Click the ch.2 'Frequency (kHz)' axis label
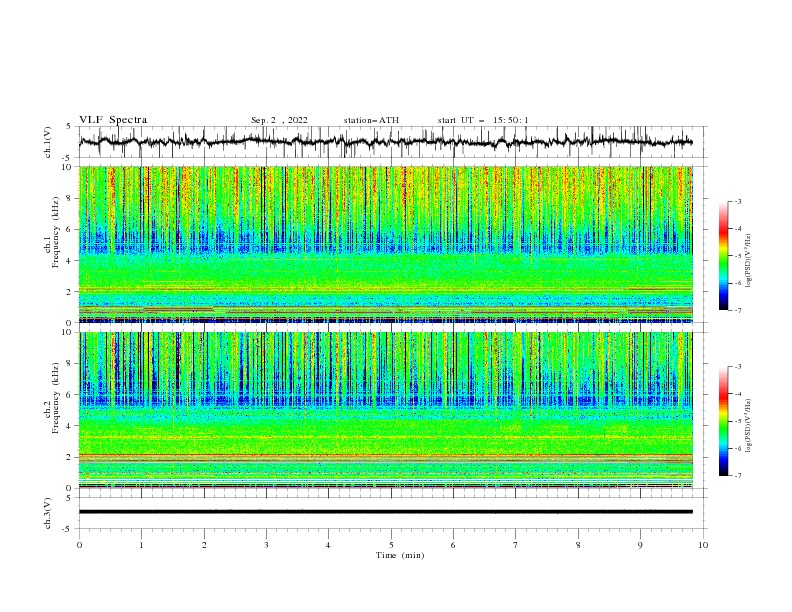The image size is (792, 612). [x=56, y=398]
